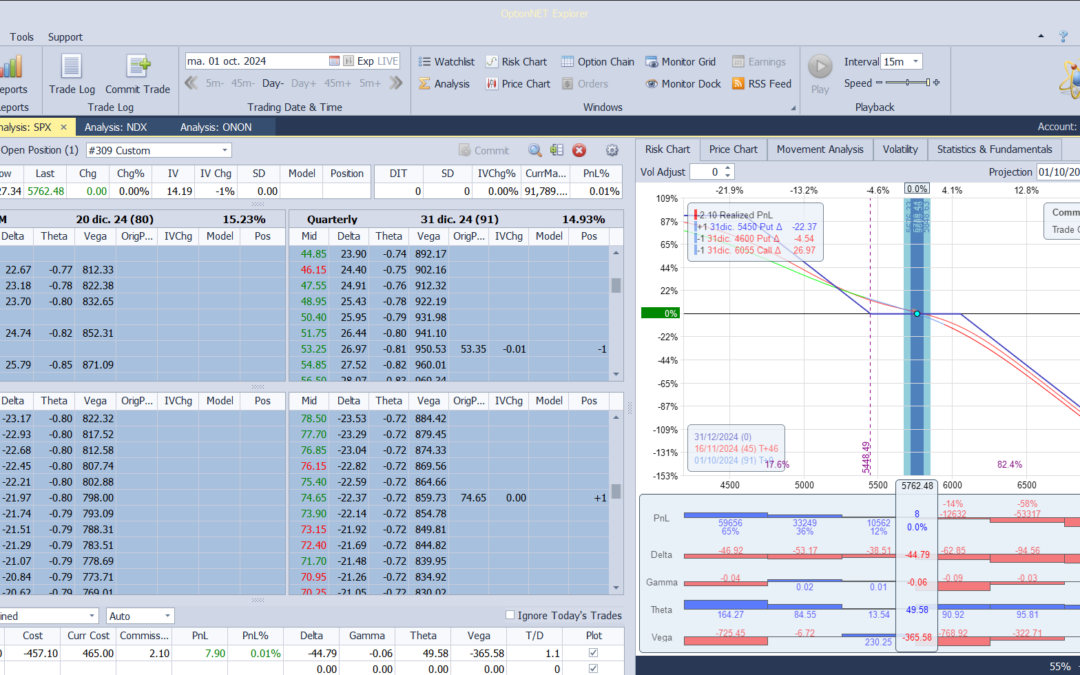Step forward with 5m+
This screenshot has width=1080, height=675.
[370, 83]
